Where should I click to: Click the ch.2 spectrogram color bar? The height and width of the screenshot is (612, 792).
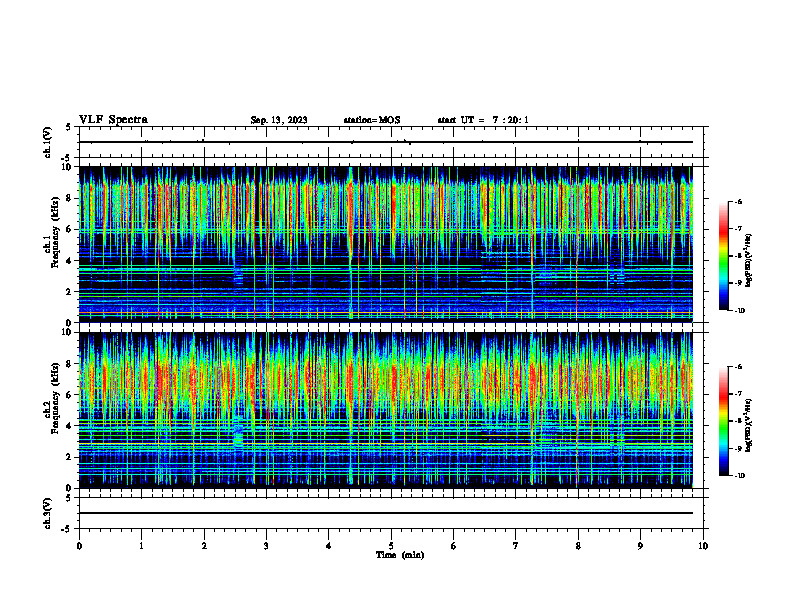point(724,421)
